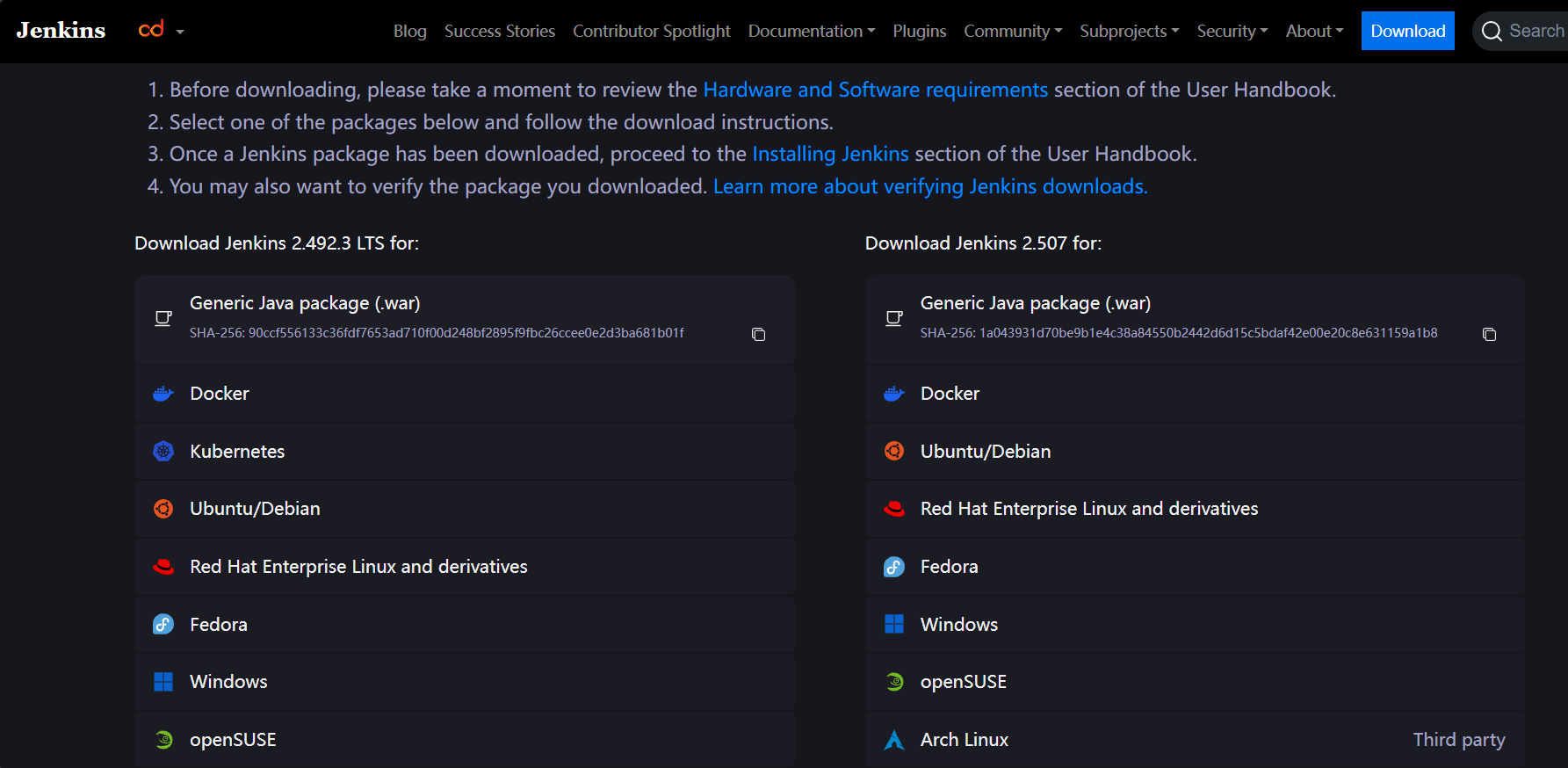This screenshot has height=768, width=1568.
Task: Click the Third party label
Action: tap(1459, 740)
